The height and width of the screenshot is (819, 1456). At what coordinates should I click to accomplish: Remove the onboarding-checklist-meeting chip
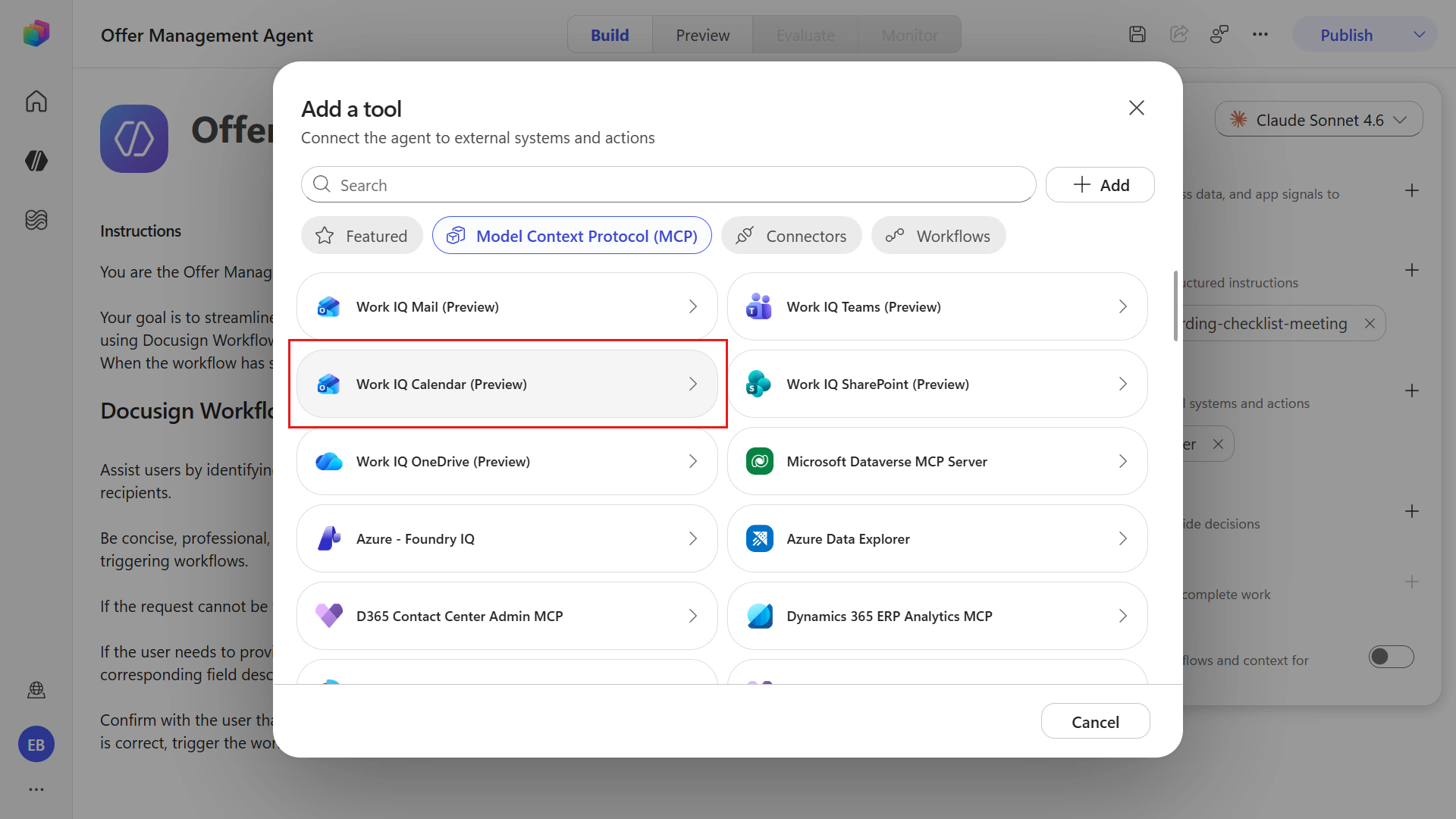click(1370, 324)
